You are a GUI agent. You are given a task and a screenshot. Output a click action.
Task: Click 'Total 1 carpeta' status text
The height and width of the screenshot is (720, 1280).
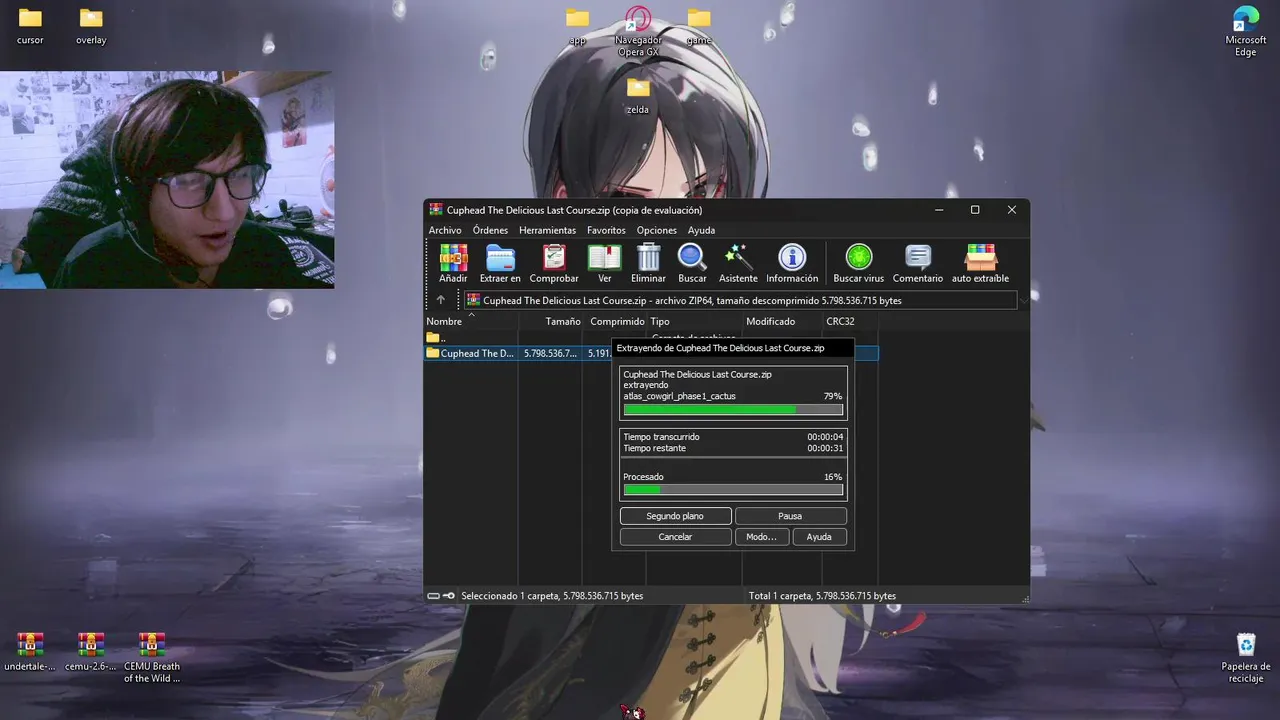tap(822, 596)
